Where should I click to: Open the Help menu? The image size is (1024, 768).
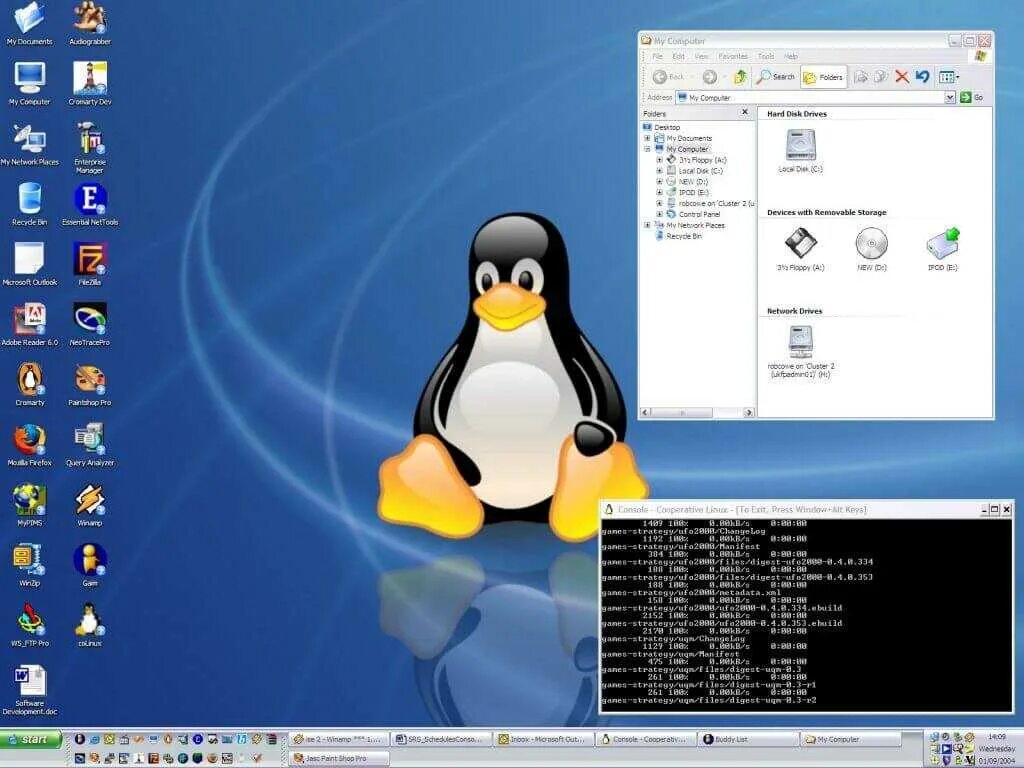click(791, 56)
